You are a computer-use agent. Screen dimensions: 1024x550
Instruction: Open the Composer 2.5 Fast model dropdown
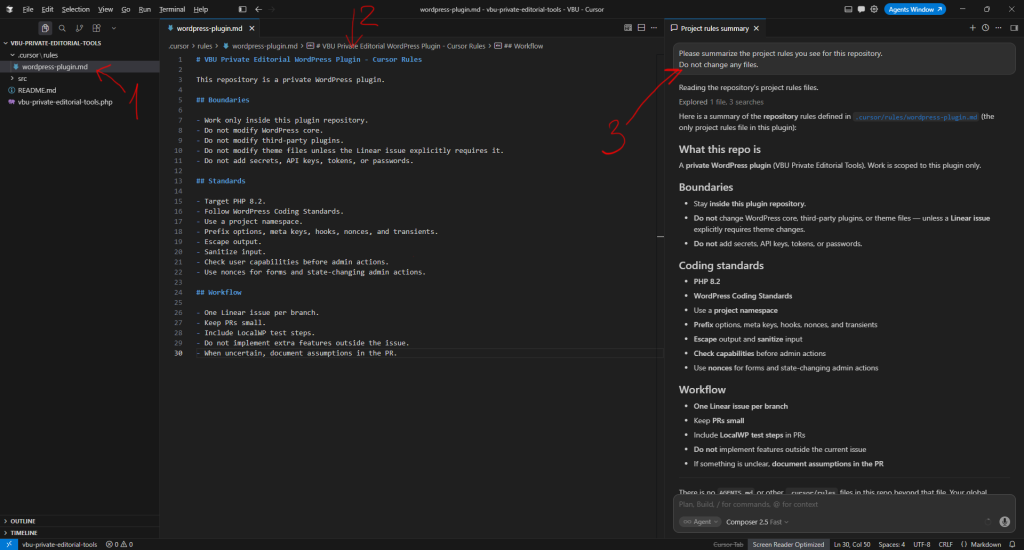pyautogui.click(x=757, y=522)
